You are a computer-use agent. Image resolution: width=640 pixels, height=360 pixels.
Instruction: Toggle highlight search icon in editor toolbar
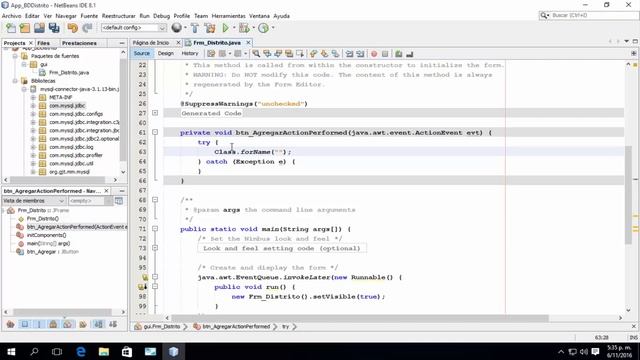(289, 53)
